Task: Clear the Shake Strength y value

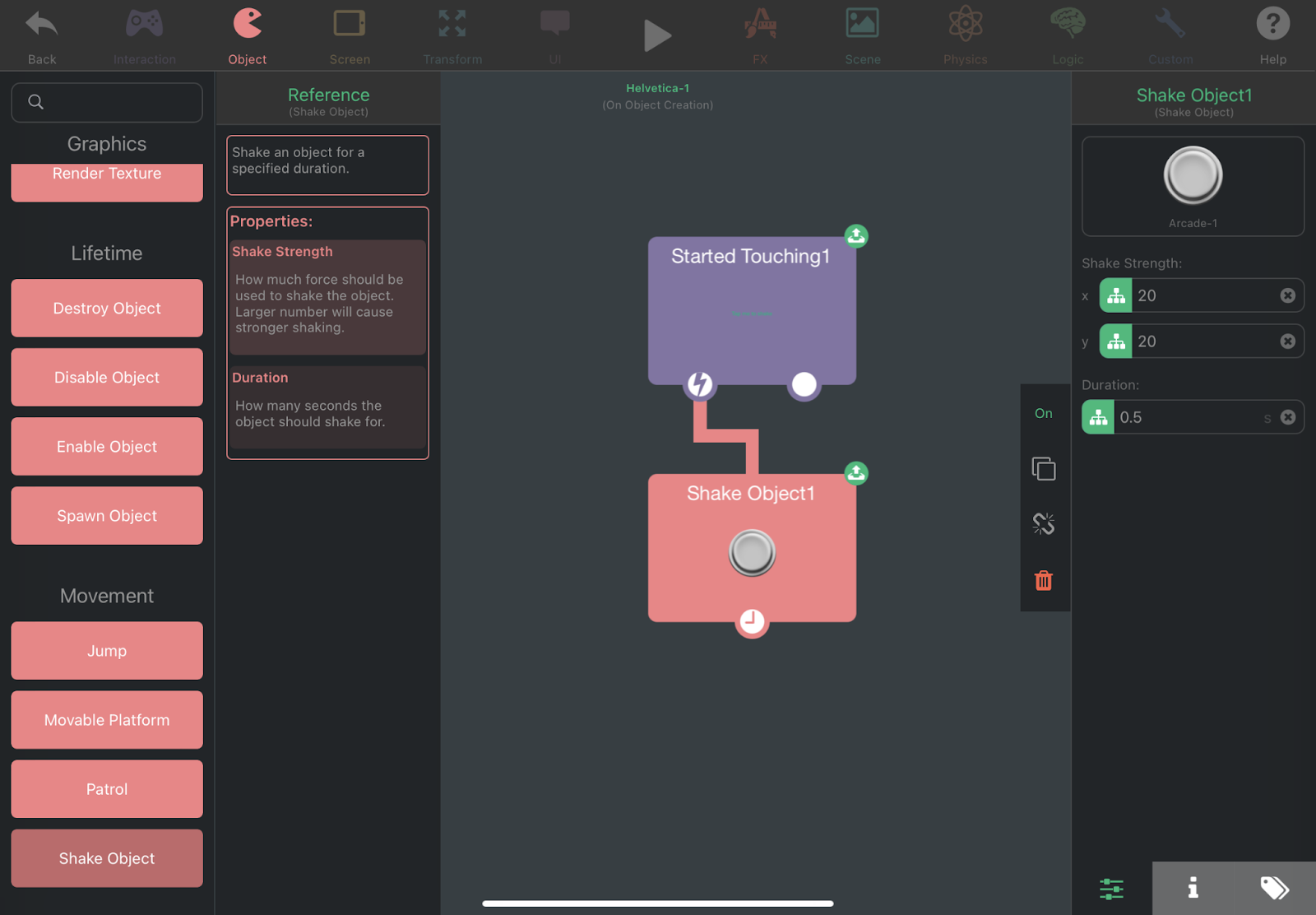Action: tap(1288, 341)
